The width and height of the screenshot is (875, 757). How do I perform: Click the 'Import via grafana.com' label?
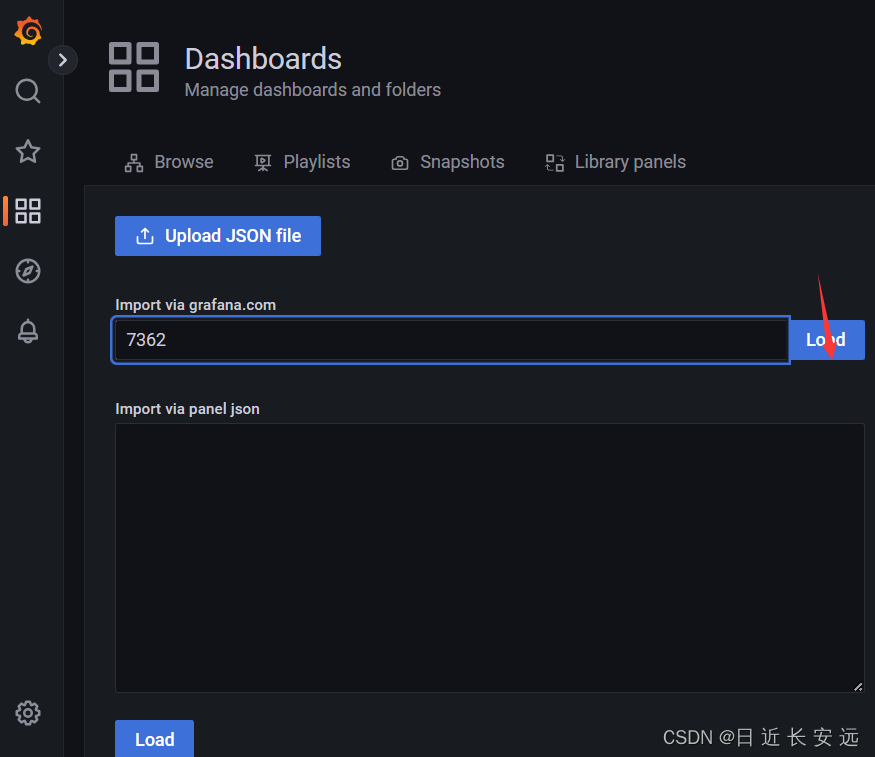pos(195,305)
